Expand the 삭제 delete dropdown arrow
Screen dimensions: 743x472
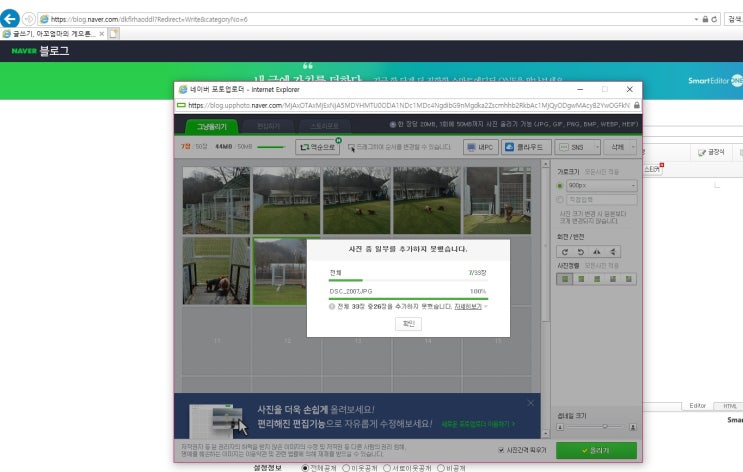pos(634,147)
